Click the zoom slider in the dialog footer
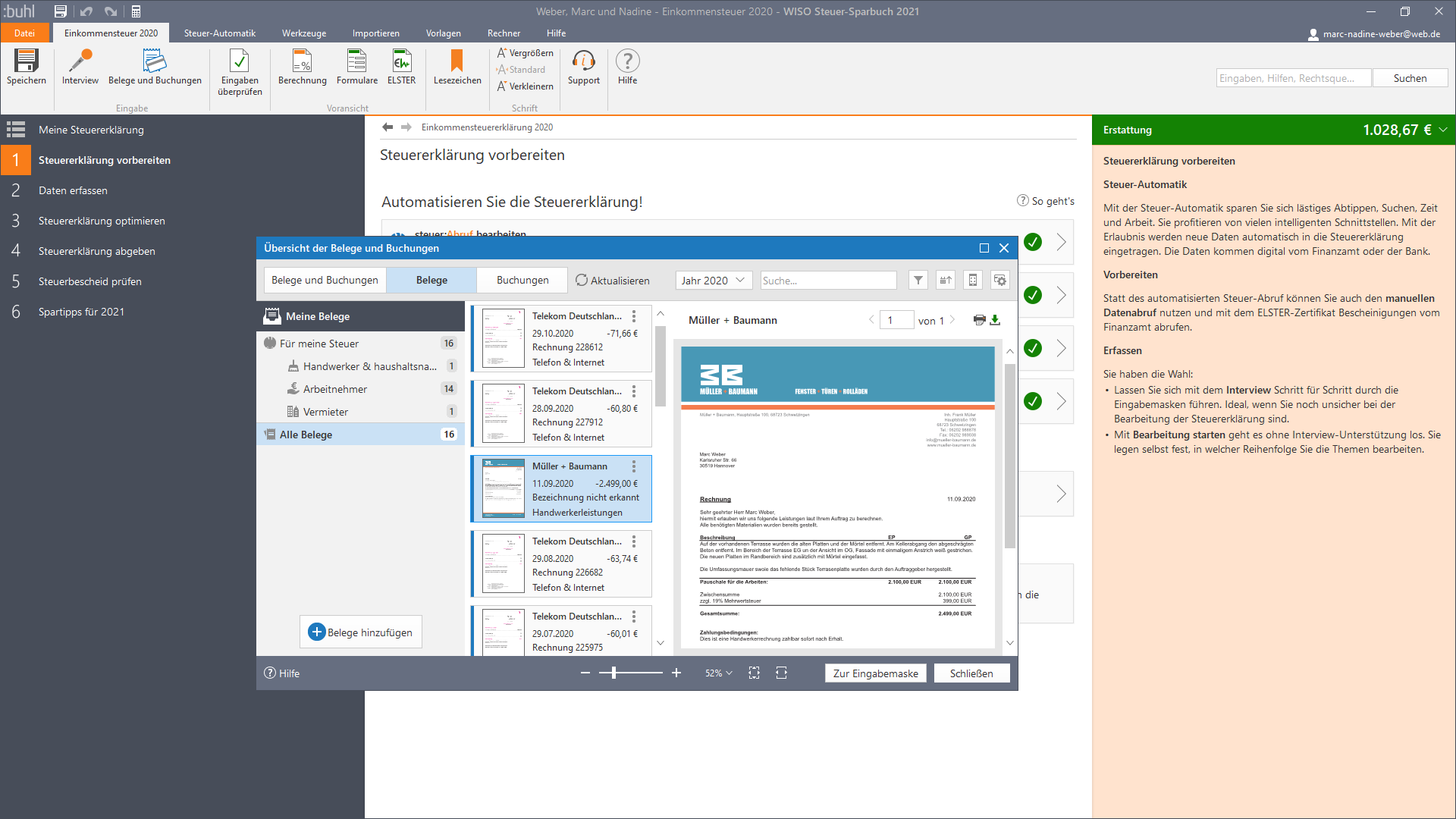 [613, 673]
